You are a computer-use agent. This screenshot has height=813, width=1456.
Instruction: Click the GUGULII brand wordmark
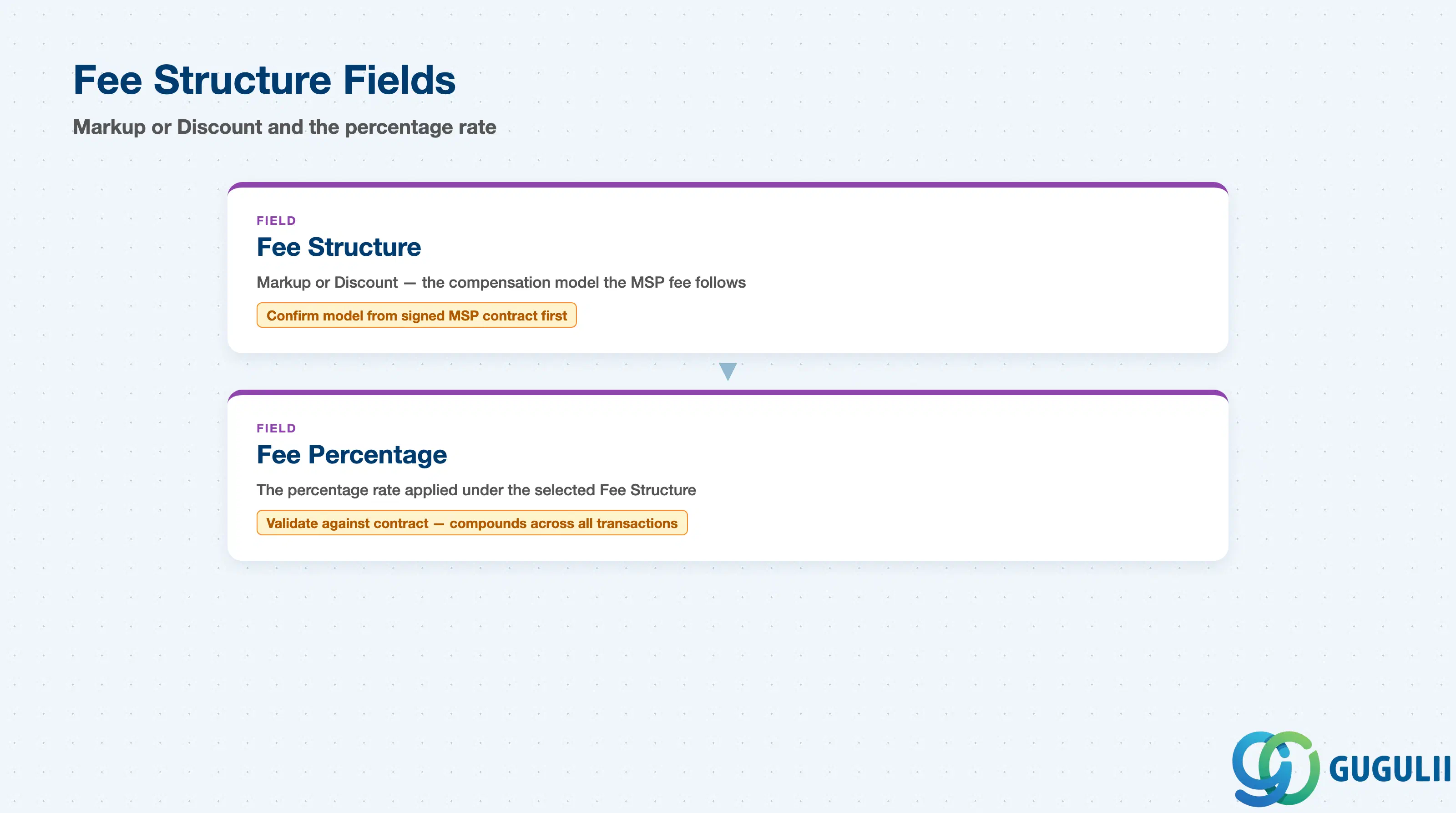coord(1389,769)
